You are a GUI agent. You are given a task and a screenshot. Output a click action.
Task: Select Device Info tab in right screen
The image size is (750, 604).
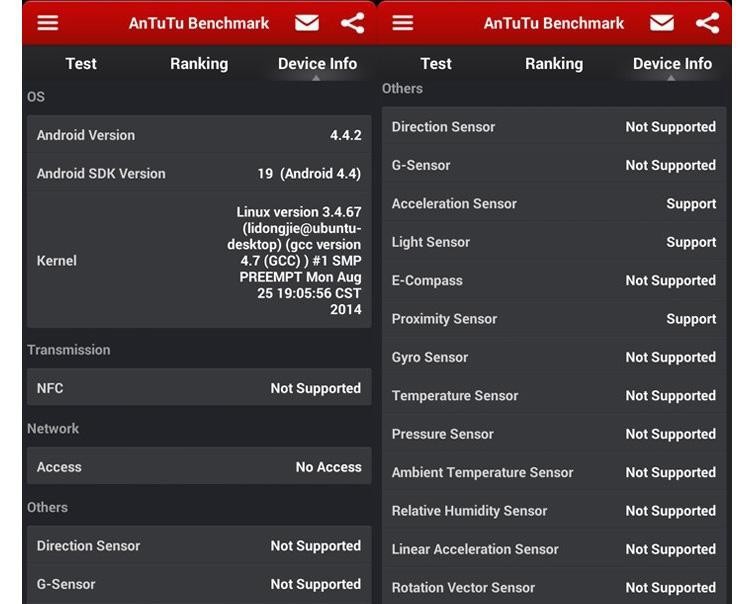(672, 64)
